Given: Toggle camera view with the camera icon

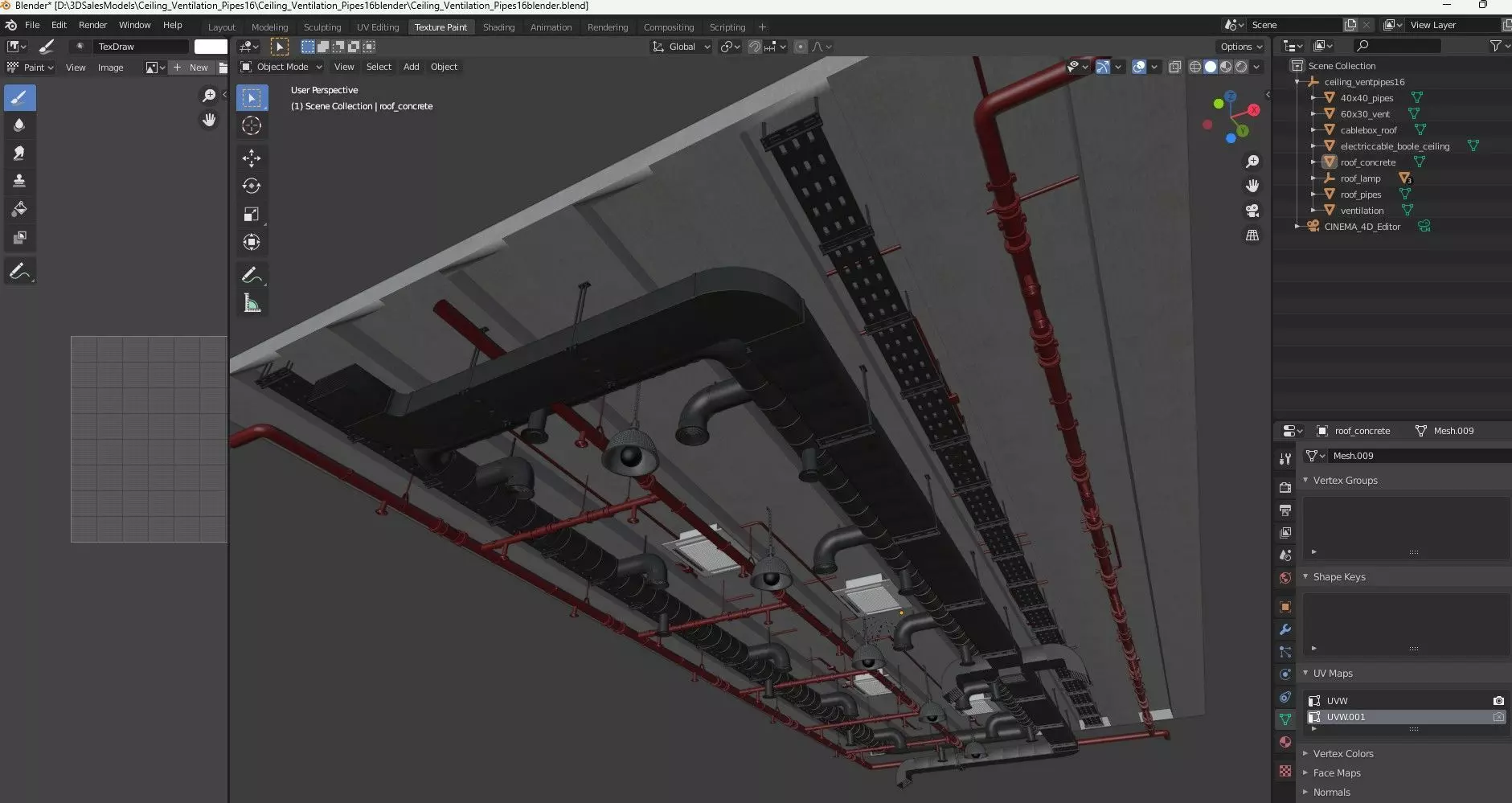Looking at the screenshot, I should point(1252,211).
